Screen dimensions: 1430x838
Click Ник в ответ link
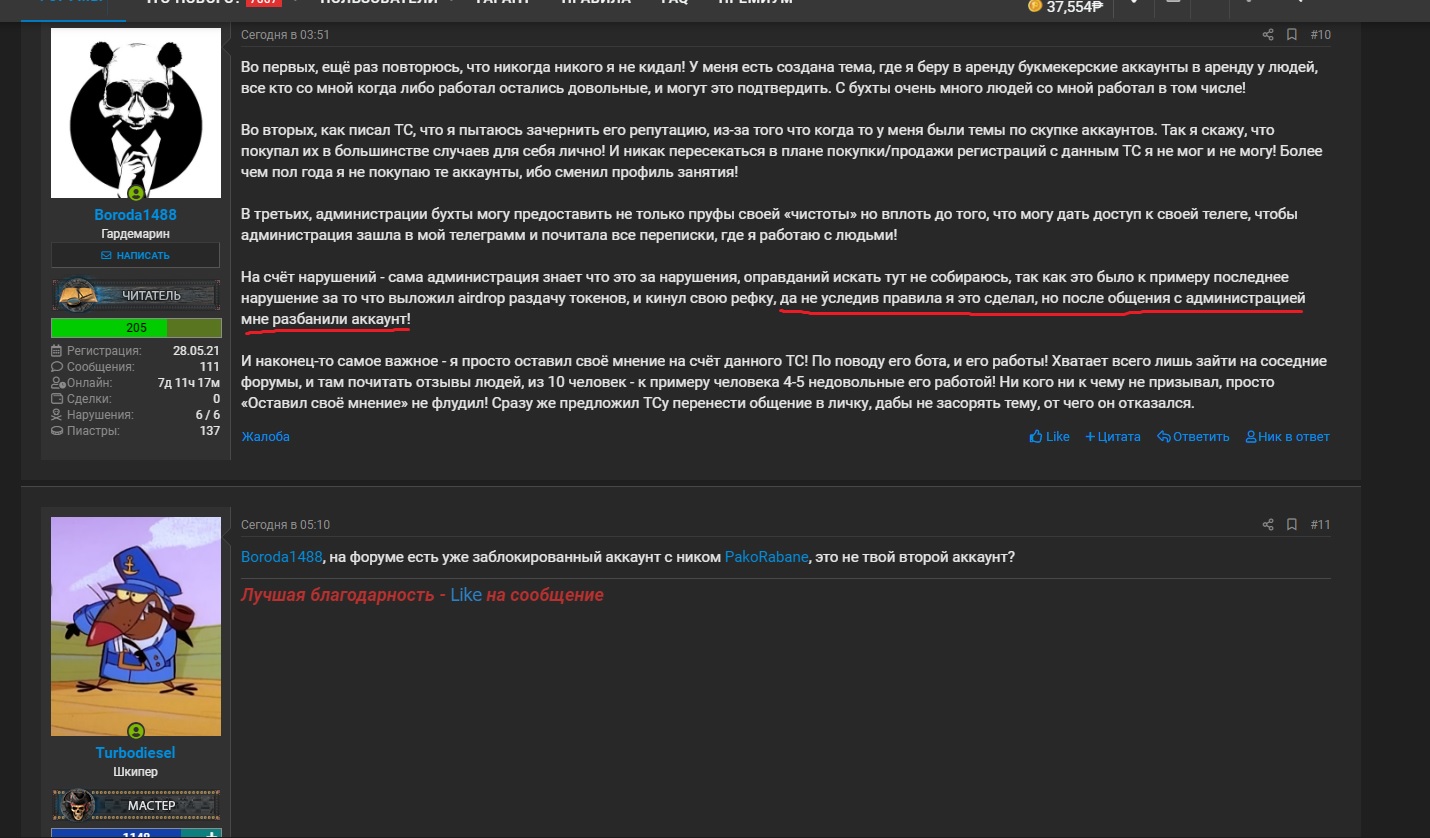tap(1287, 437)
